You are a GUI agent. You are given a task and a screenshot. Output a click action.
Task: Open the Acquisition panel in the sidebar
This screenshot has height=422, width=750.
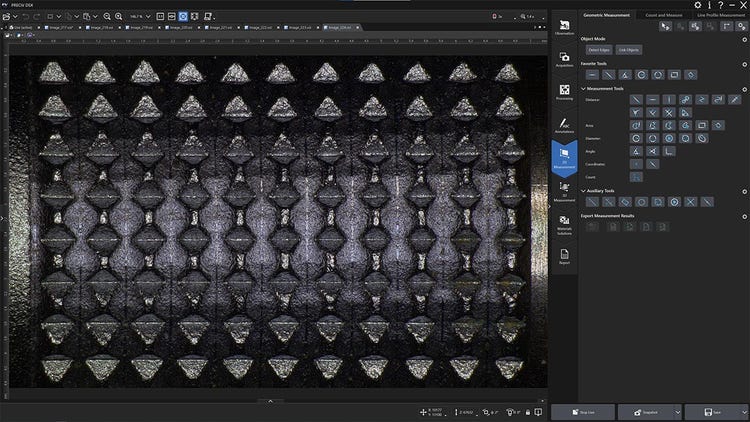click(564, 60)
